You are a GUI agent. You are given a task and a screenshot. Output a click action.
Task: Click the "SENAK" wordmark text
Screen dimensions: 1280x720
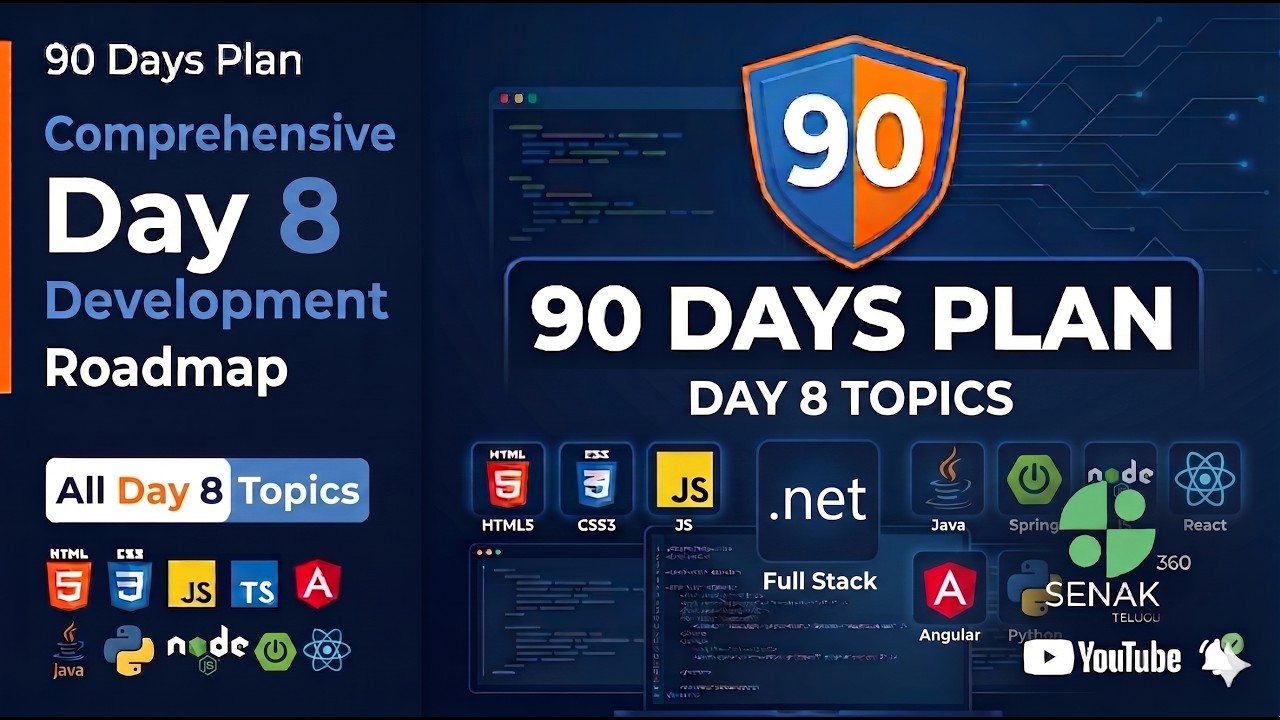[1103, 595]
